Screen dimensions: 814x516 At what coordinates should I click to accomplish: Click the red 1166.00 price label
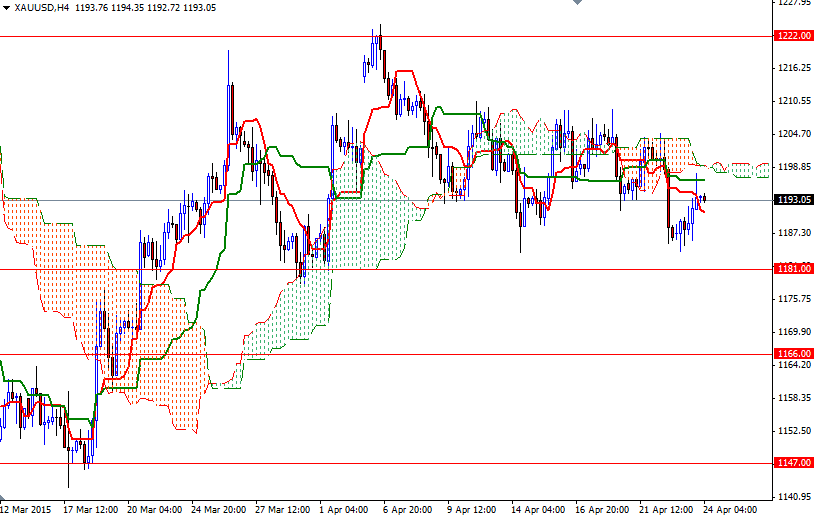pos(792,354)
